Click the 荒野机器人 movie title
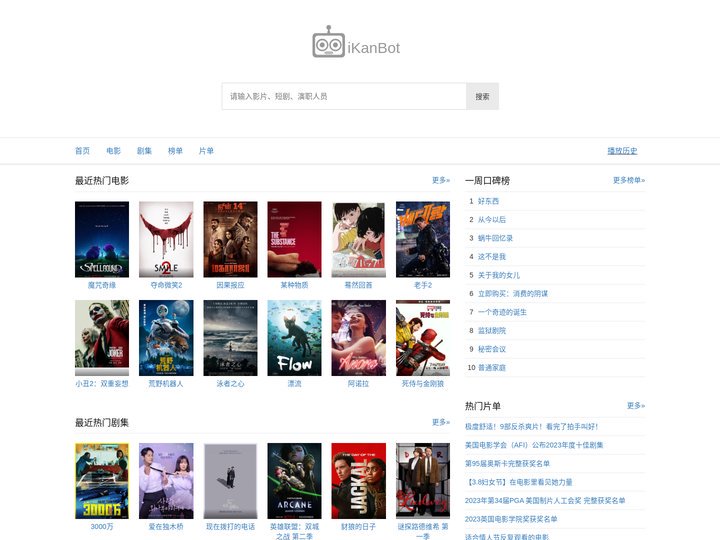 pyautogui.click(x=166, y=383)
